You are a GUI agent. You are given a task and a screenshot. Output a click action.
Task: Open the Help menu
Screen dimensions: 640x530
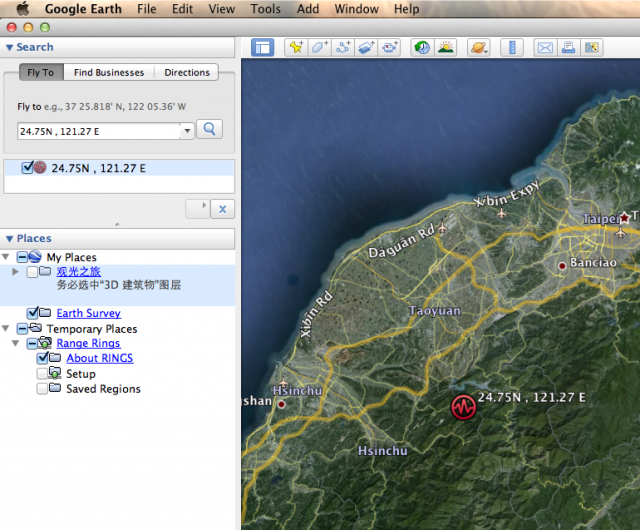click(407, 9)
